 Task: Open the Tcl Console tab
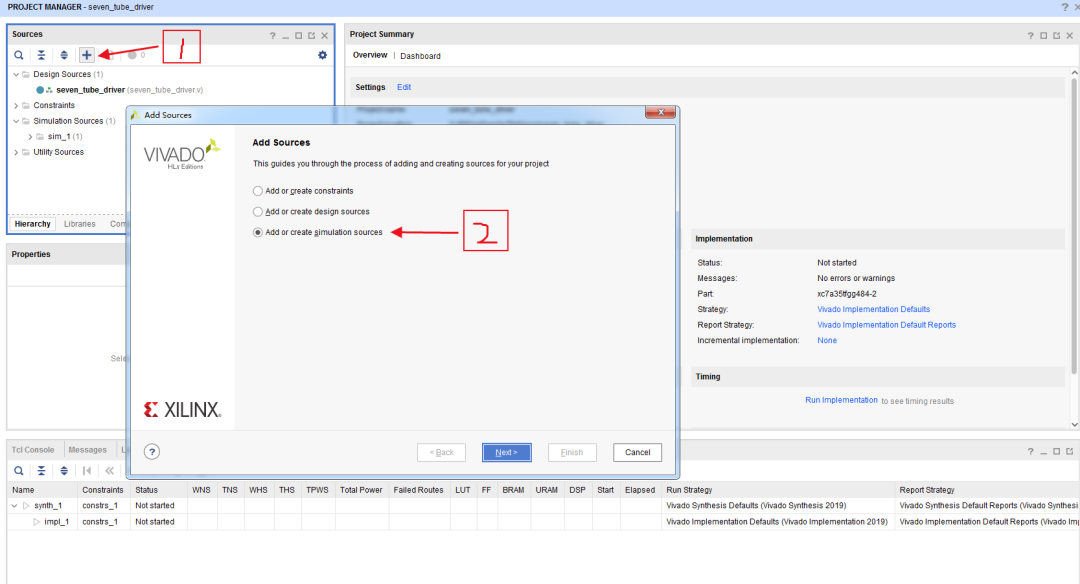click(x=33, y=450)
